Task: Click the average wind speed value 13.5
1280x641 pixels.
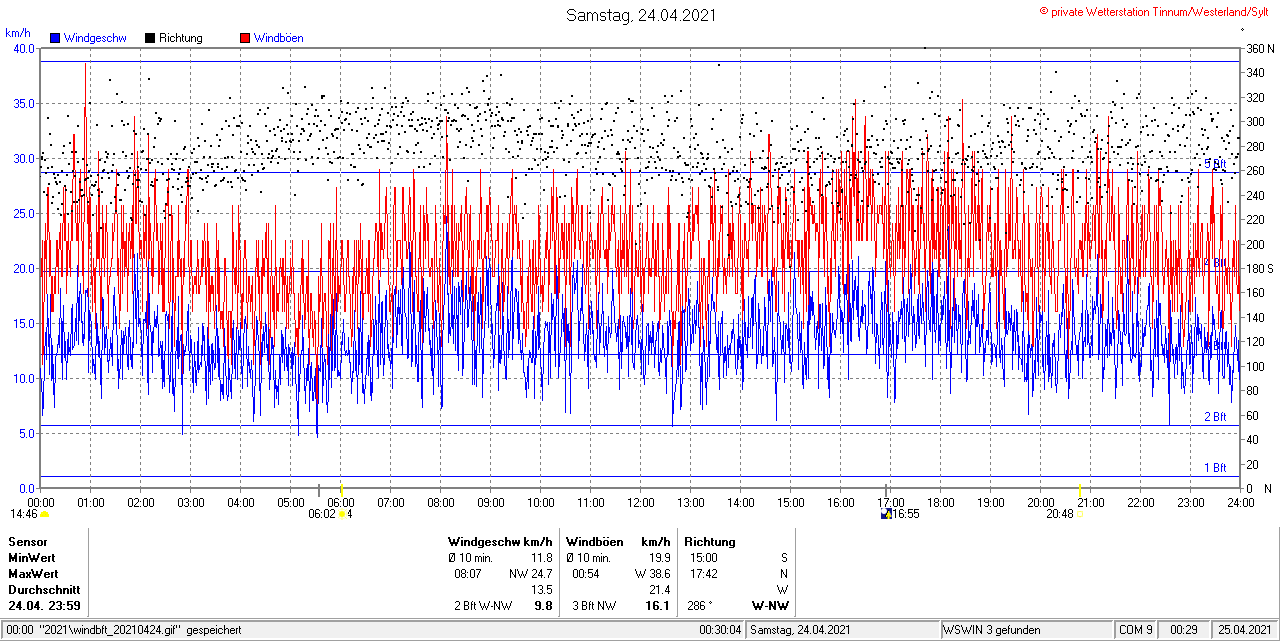Action: 542,590
